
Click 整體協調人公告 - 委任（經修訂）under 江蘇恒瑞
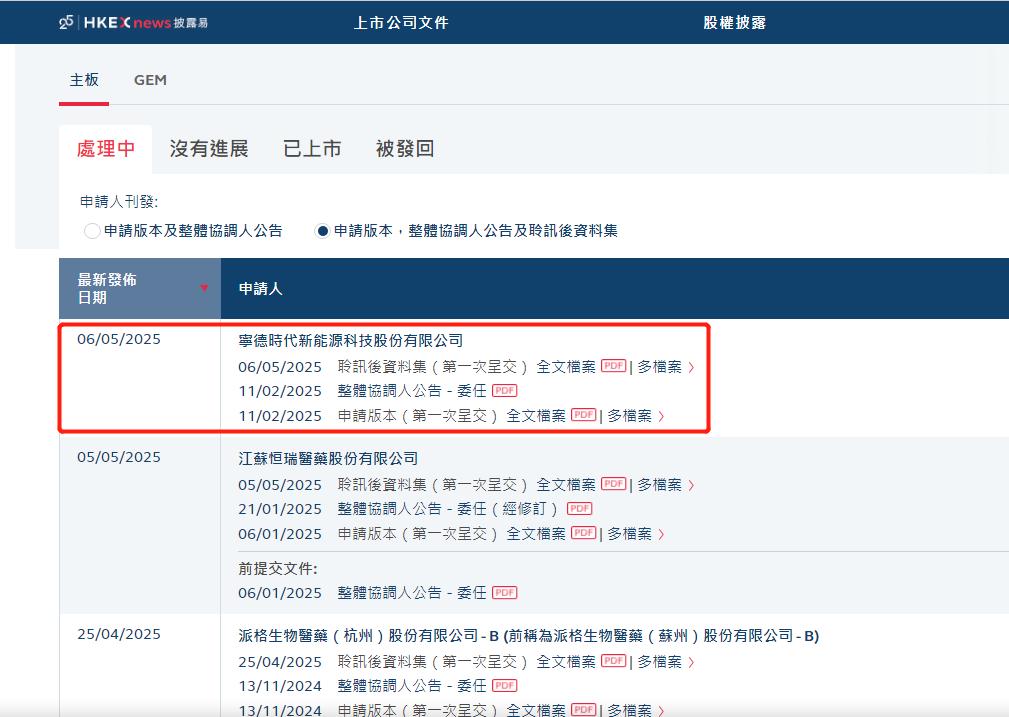[x=448, y=509]
